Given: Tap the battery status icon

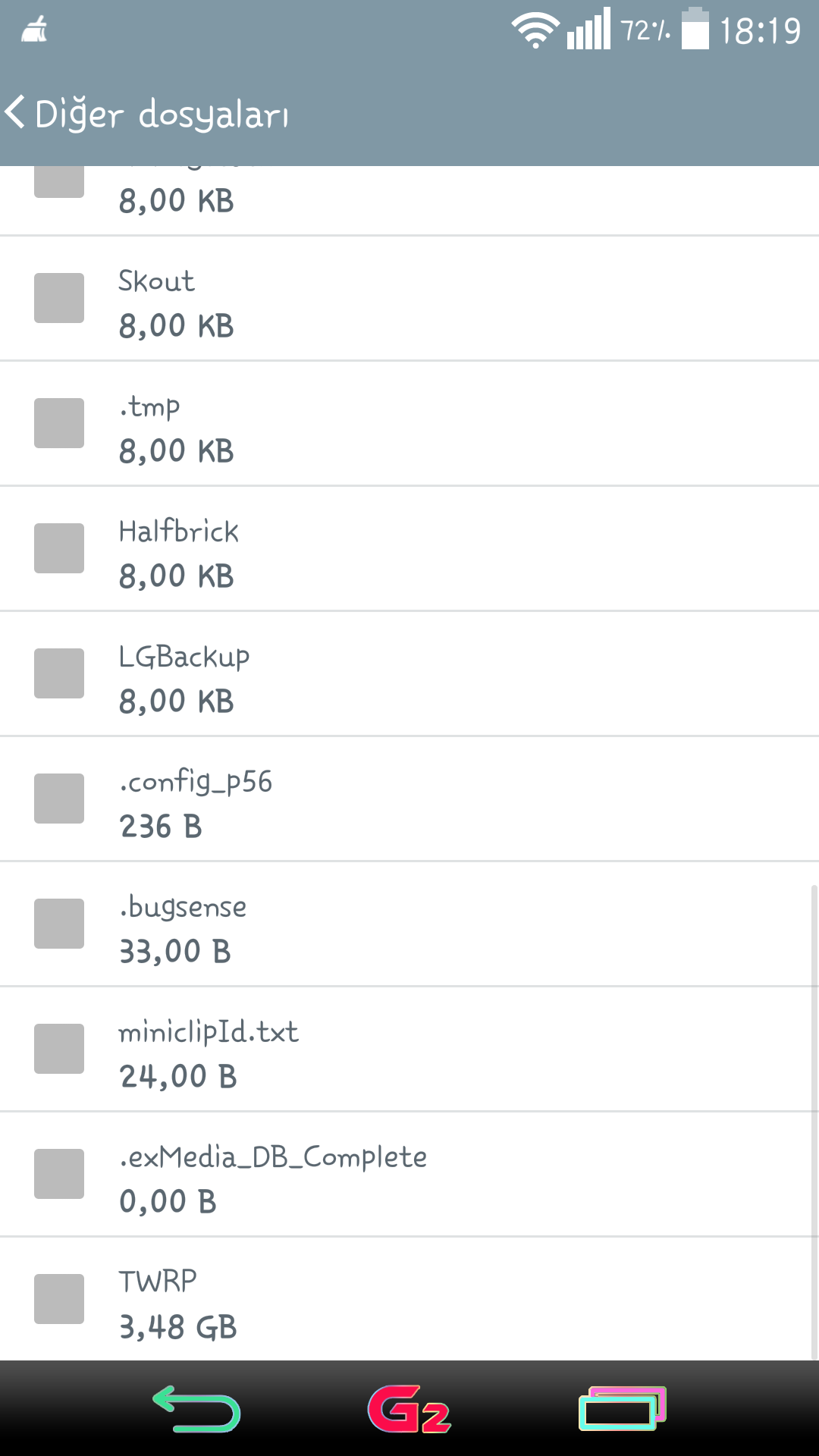Looking at the screenshot, I should [695, 29].
